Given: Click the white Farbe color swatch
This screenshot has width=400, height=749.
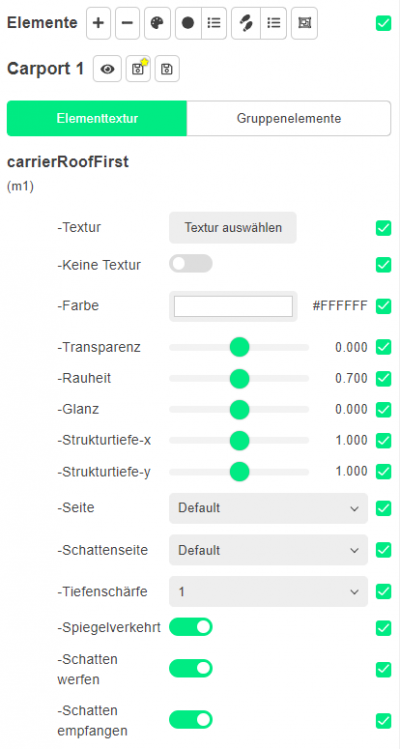Looking at the screenshot, I should click(233, 306).
